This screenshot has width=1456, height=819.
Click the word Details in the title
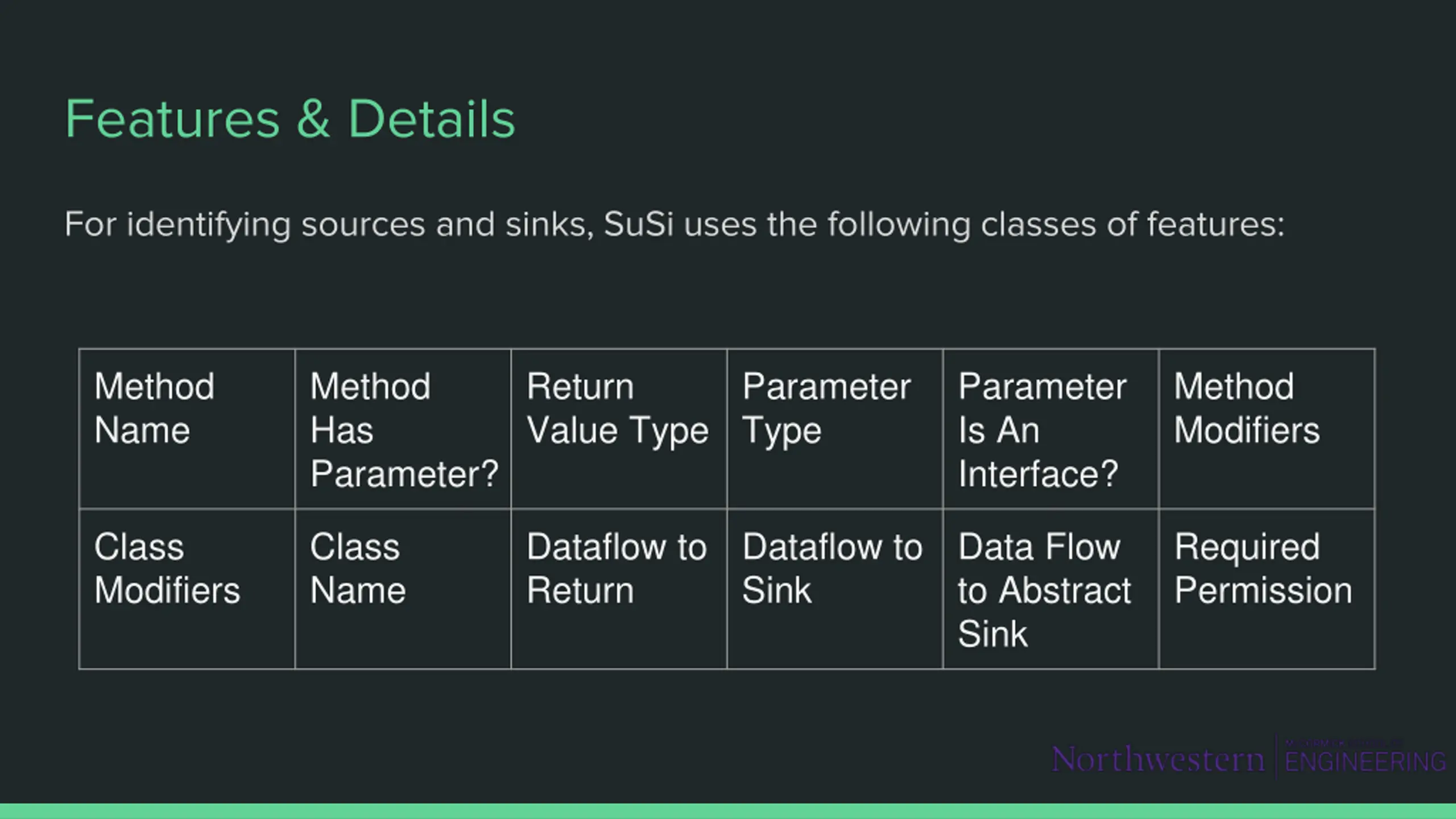click(432, 119)
